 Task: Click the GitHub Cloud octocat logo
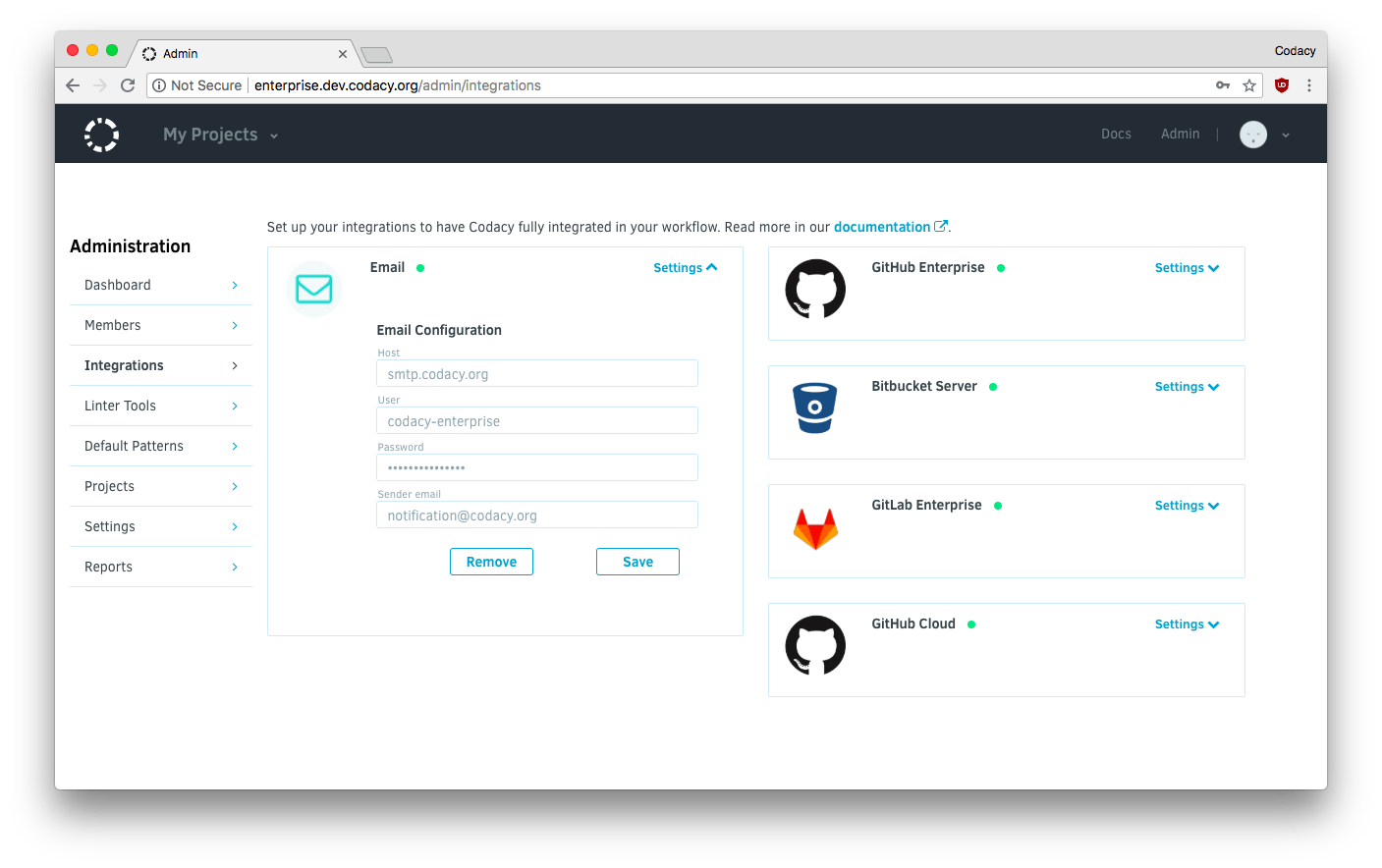pyautogui.click(x=815, y=645)
